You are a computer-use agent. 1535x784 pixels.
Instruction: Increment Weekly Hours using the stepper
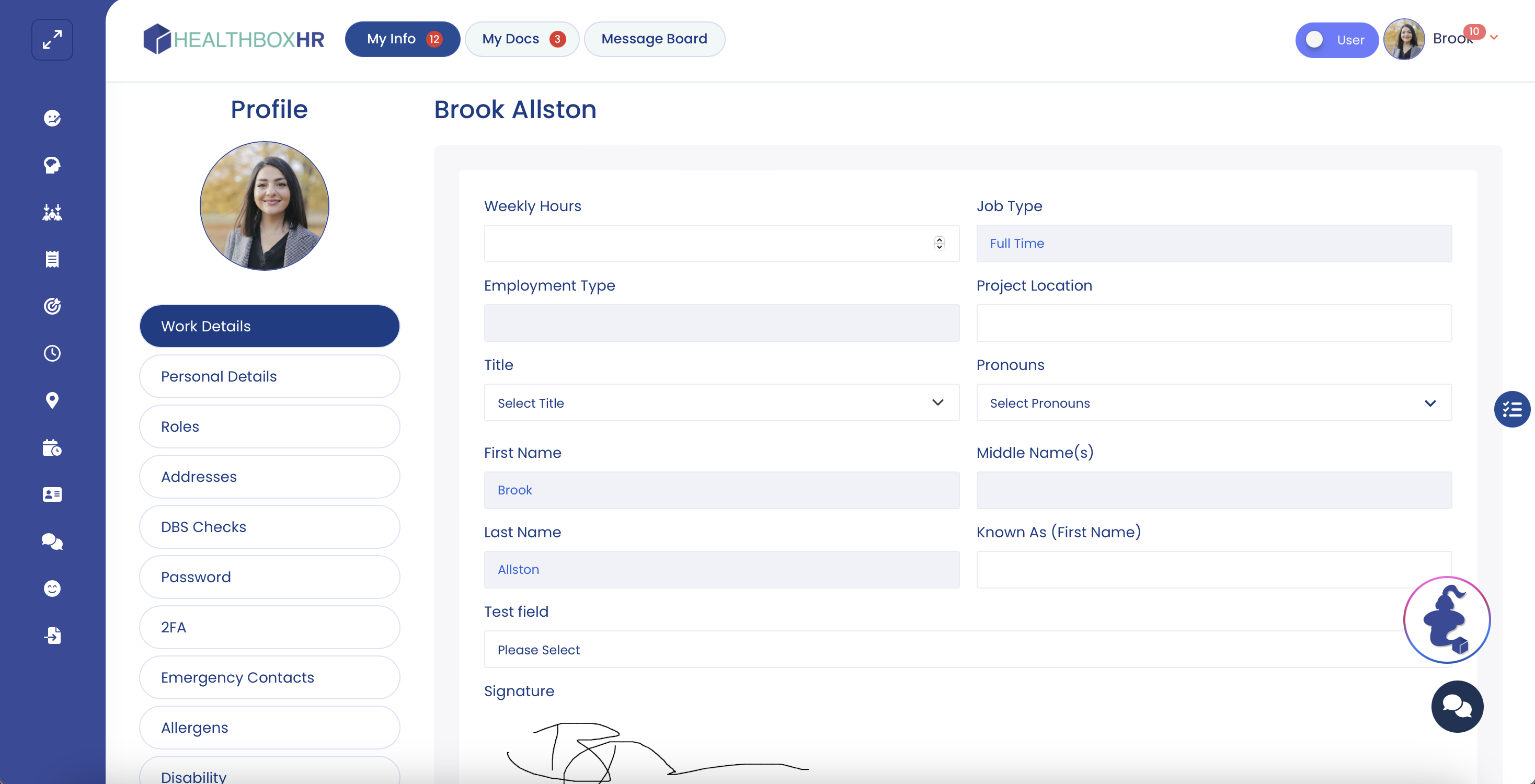tap(938, 239)
